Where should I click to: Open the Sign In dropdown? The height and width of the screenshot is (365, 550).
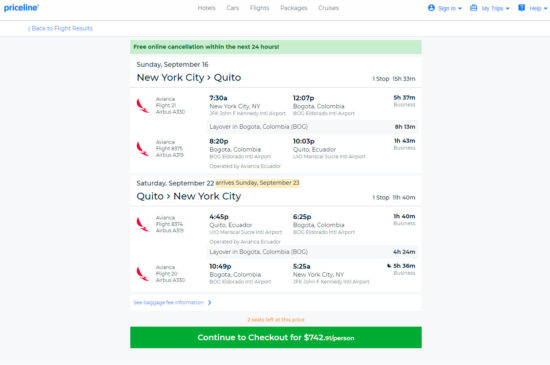pos(445,8)
